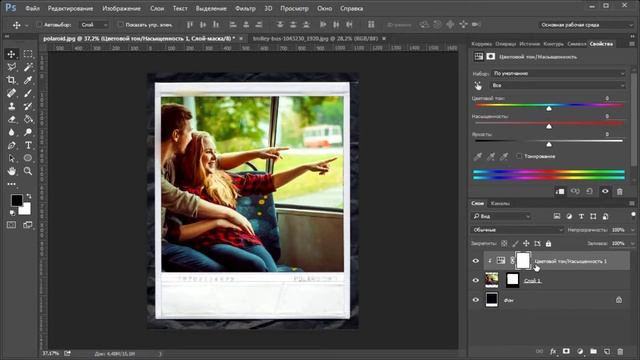
Task: Click the fx layer style icon
Action: tap(553, 351)
